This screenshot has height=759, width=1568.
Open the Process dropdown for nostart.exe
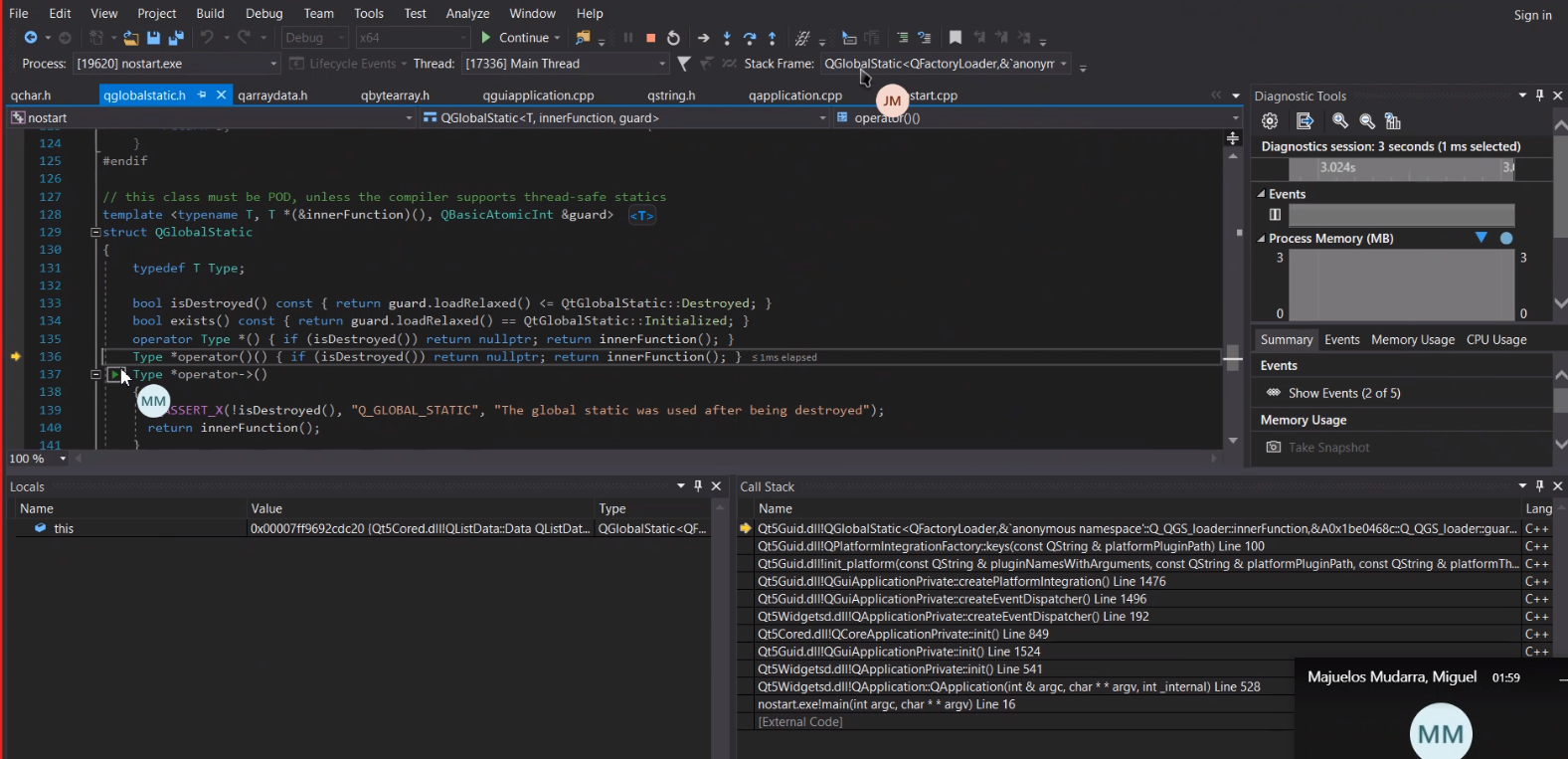pyautogui.click(x=273, y=64)
